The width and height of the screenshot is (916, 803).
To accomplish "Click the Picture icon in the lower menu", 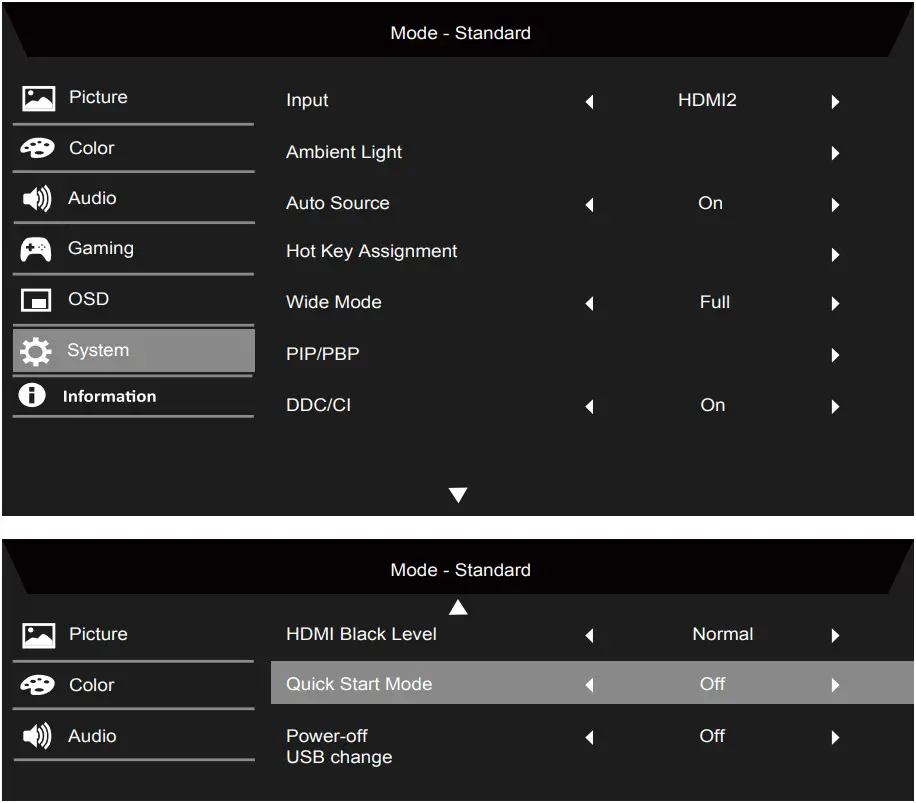I will pos(37,633).
